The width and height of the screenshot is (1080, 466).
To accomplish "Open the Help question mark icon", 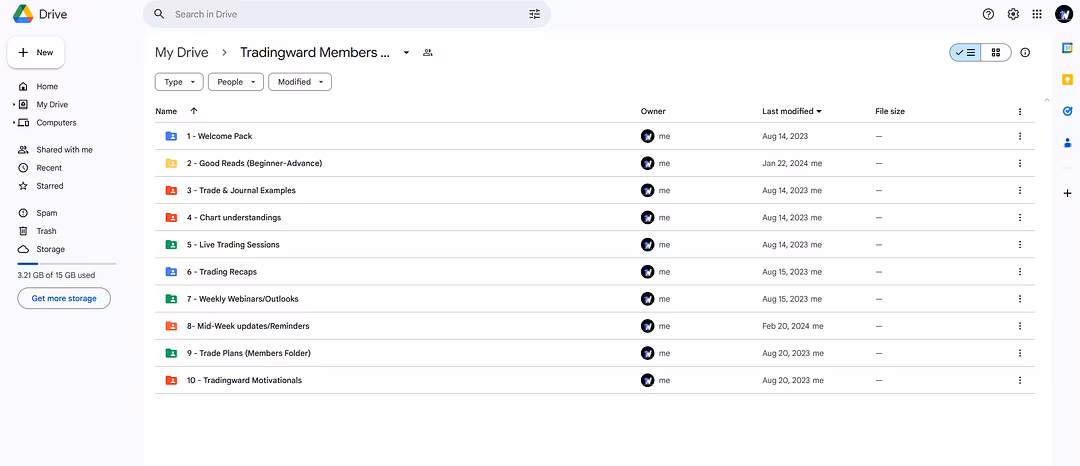I will coord(988,14).
